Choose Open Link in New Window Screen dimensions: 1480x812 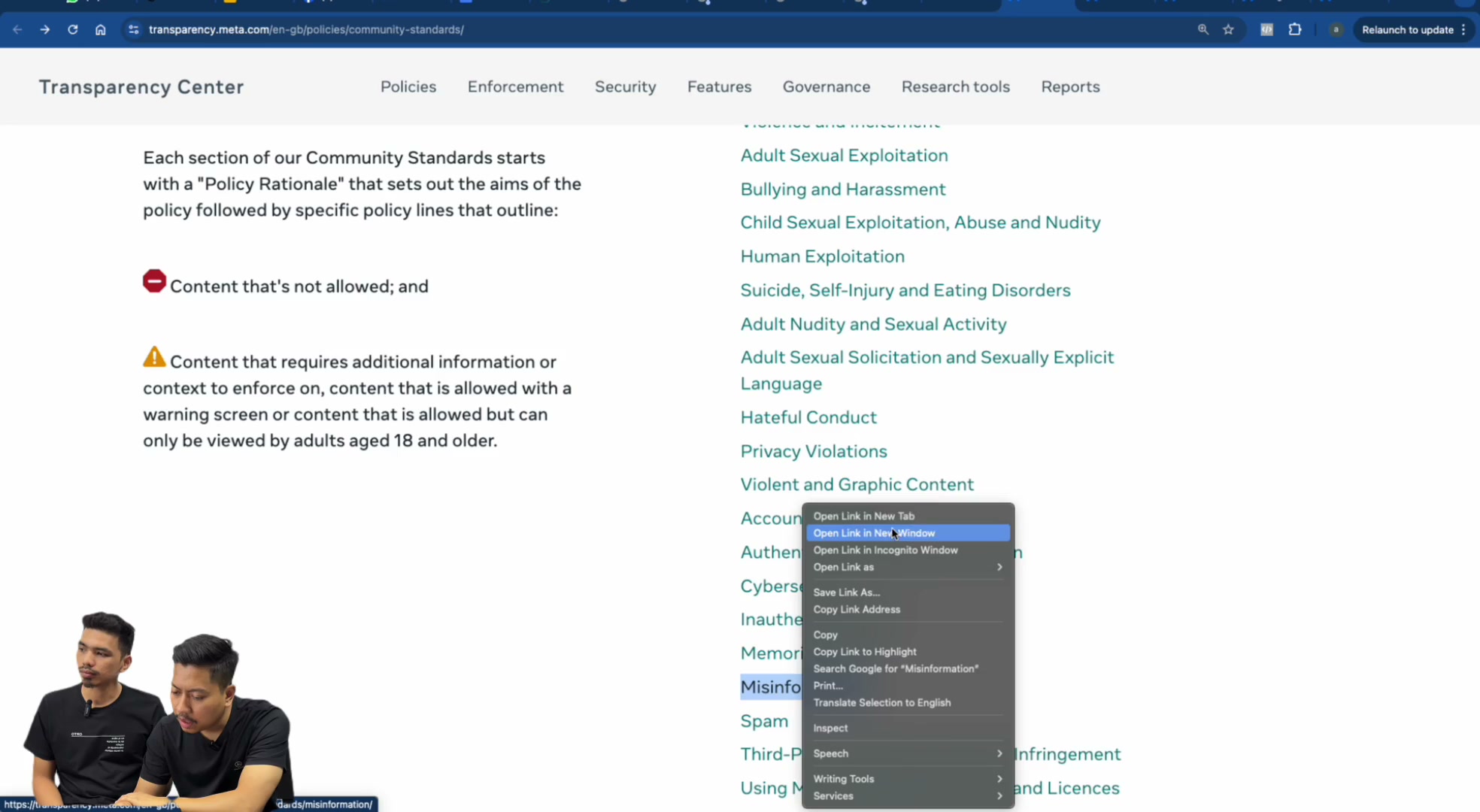pyautogui.click(x=908, y=533)
